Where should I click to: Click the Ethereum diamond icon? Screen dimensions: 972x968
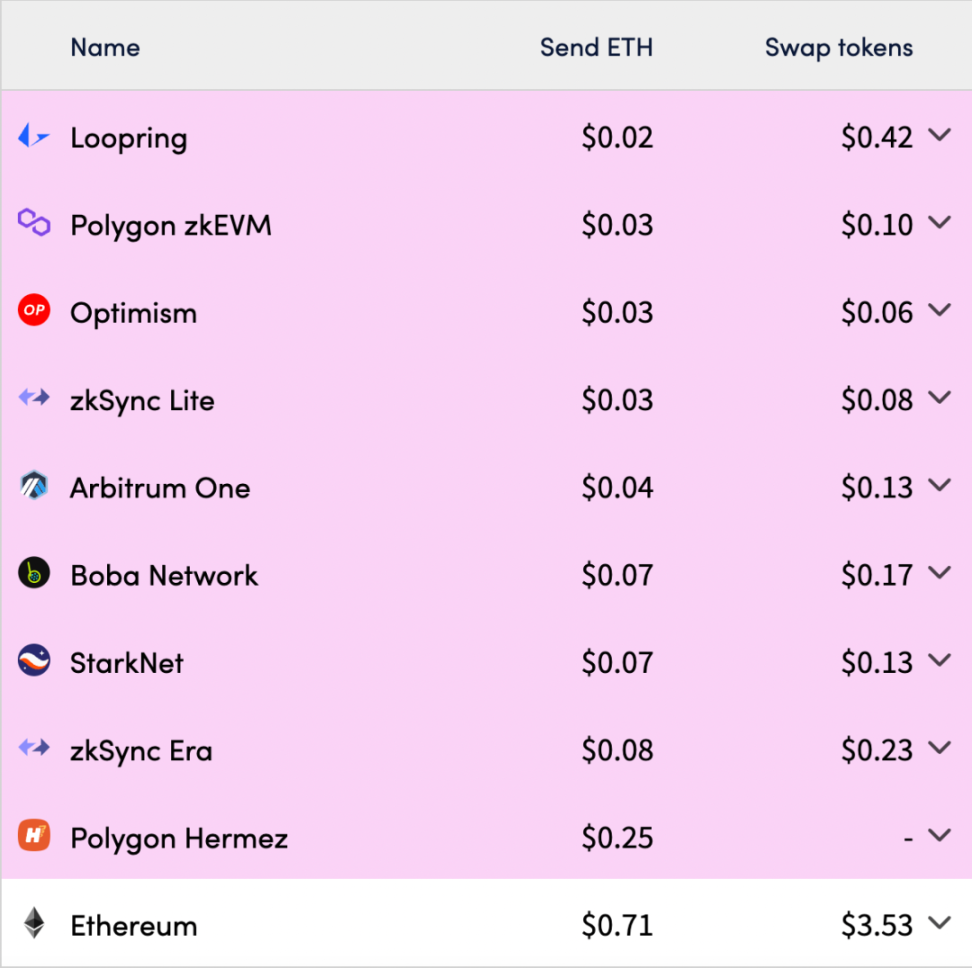pos(33,923)
